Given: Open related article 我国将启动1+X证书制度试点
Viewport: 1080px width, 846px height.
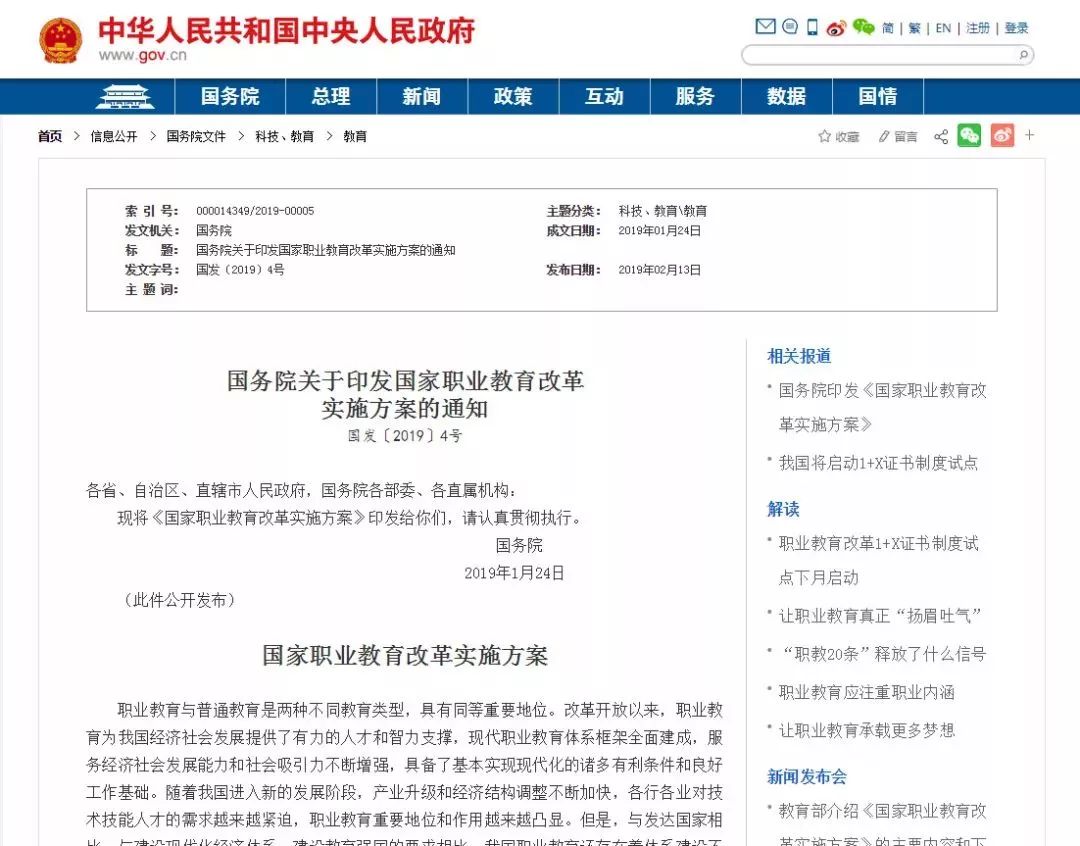Looking at the screenshot, I should coord(878,463).
